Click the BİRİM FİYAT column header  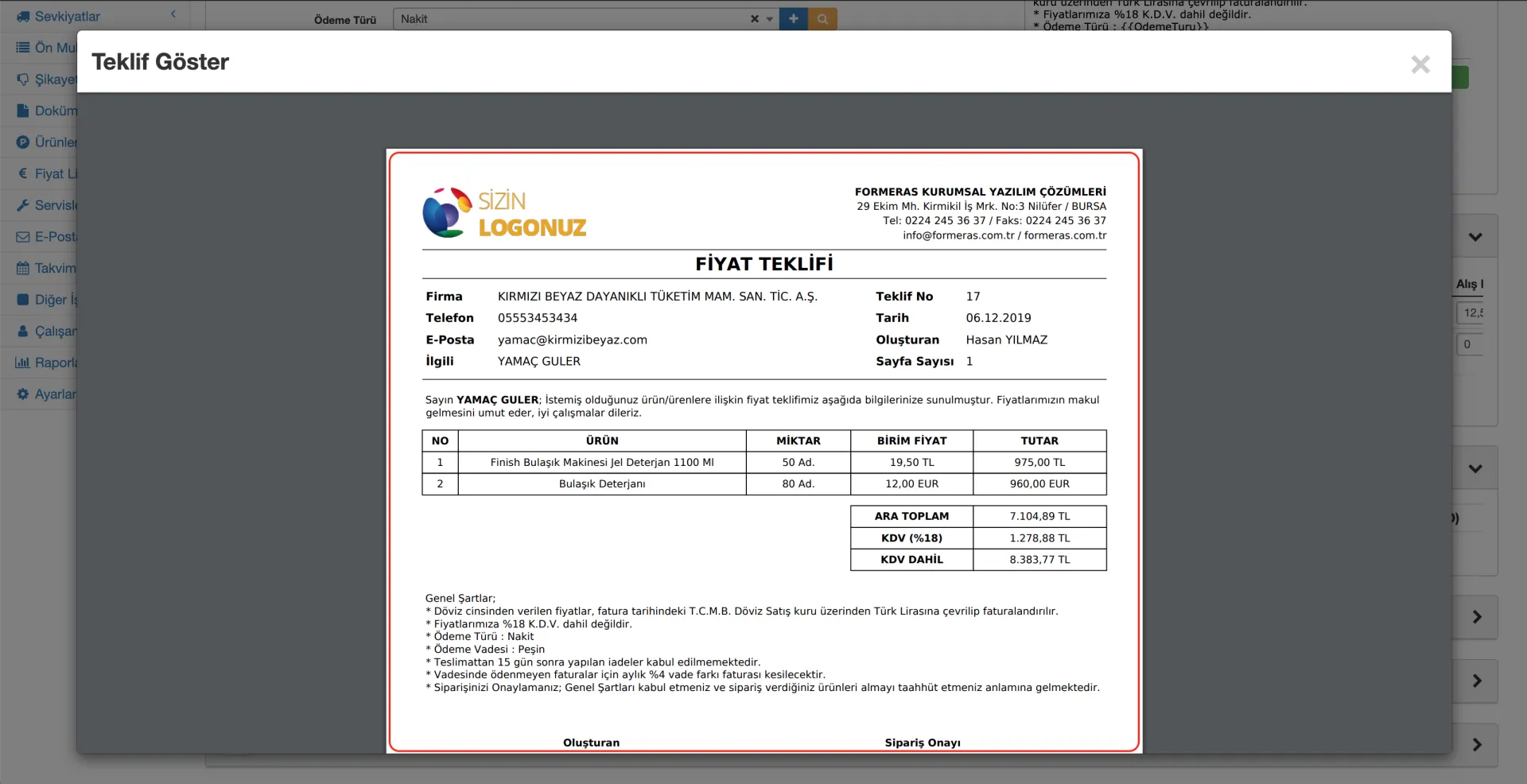(912, 441)
